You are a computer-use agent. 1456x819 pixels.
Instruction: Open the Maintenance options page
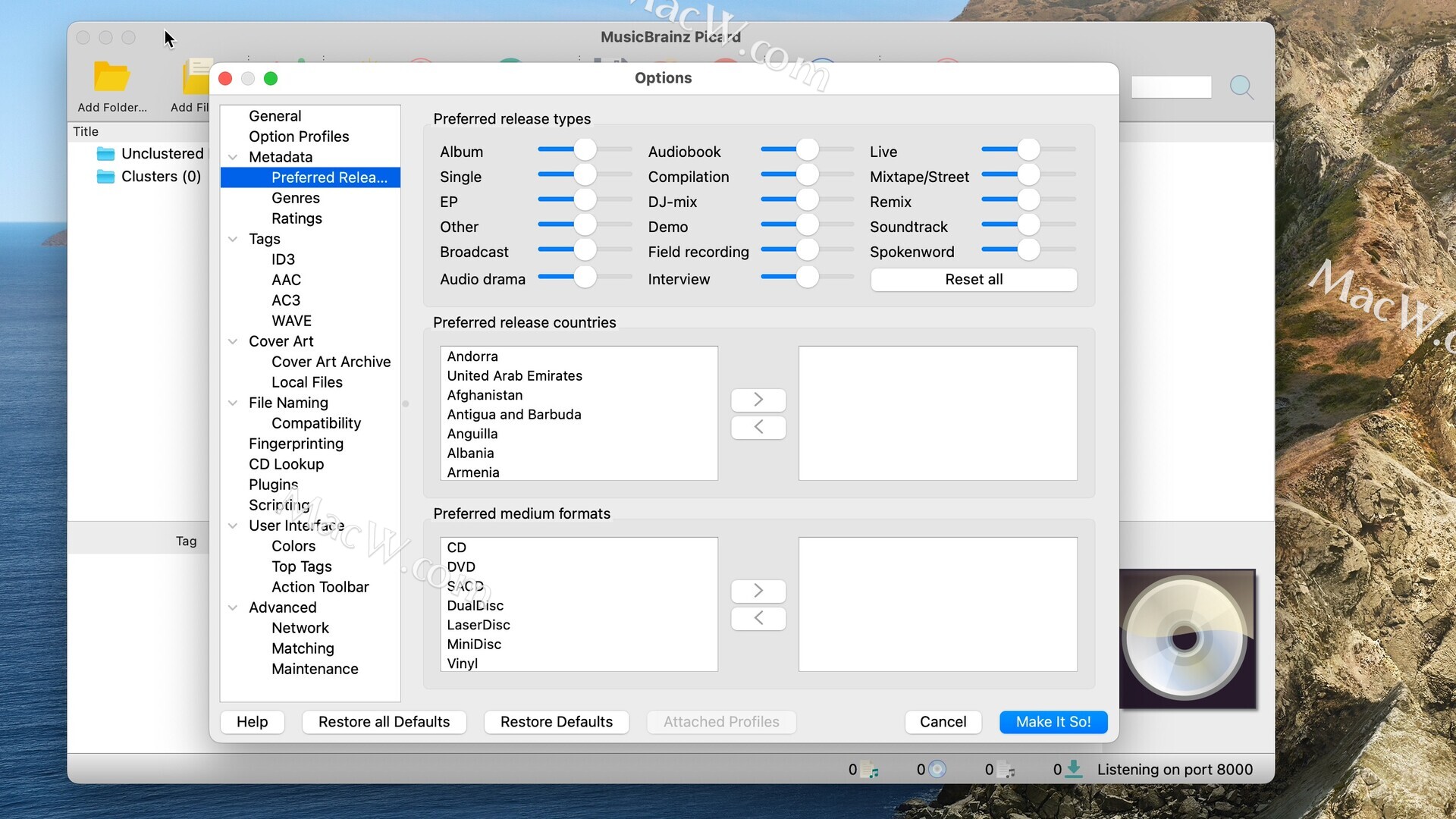[315, 669]
